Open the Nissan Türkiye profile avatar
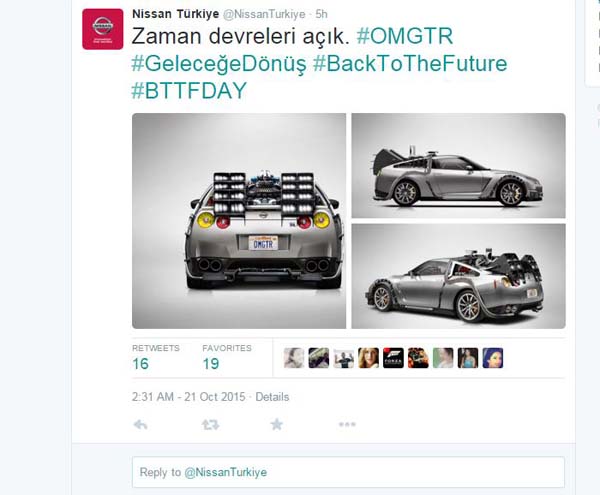The image size is (600, 495). click(x=103, y=29)
